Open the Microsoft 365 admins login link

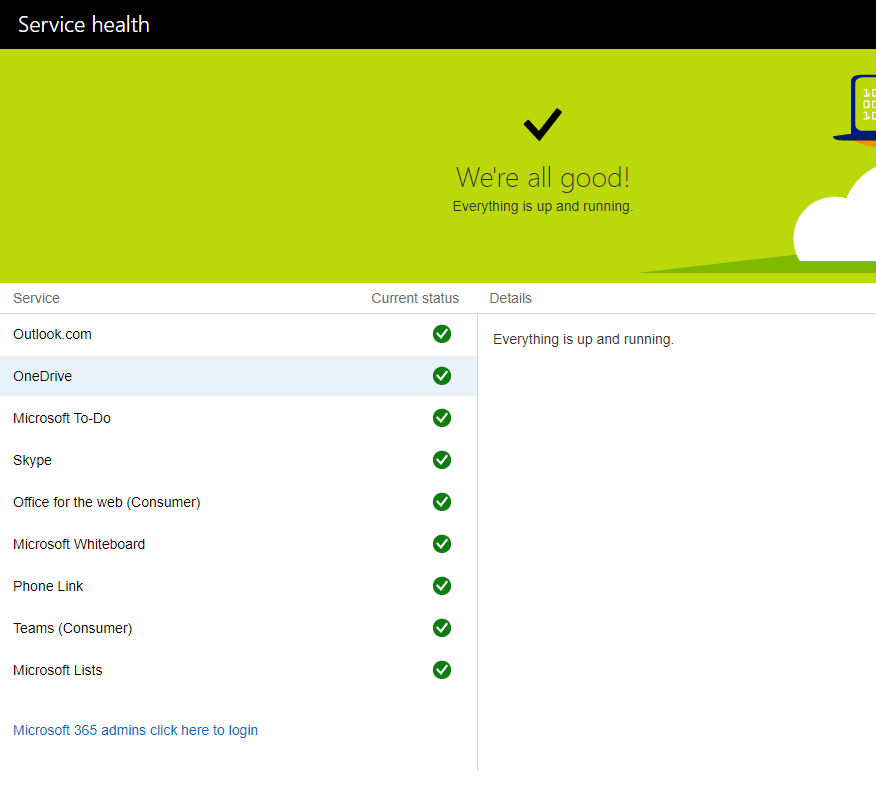[135, 730]
